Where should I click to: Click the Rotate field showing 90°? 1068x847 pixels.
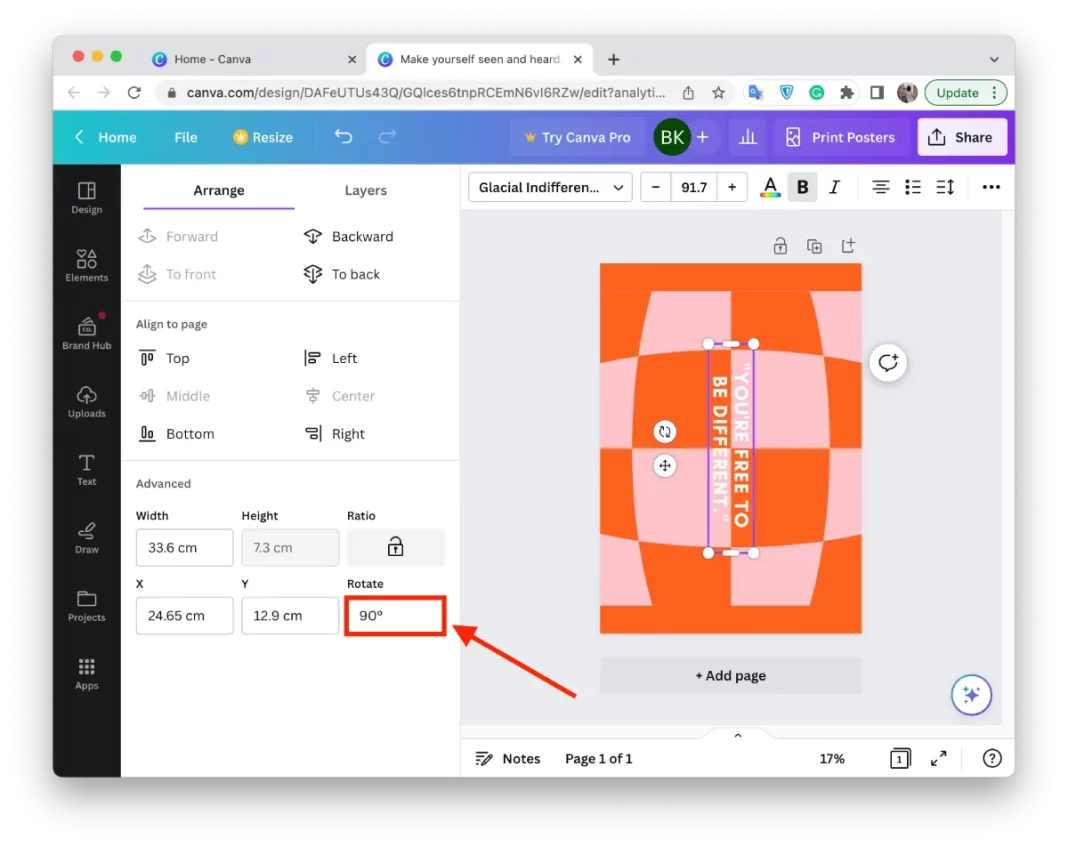click(x=395, y=616)
